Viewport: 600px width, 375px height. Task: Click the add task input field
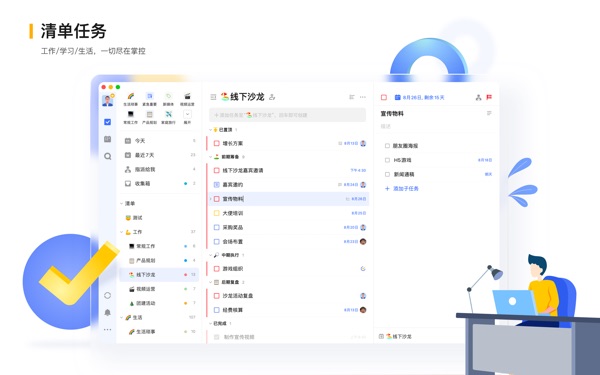tap(287, 115)
